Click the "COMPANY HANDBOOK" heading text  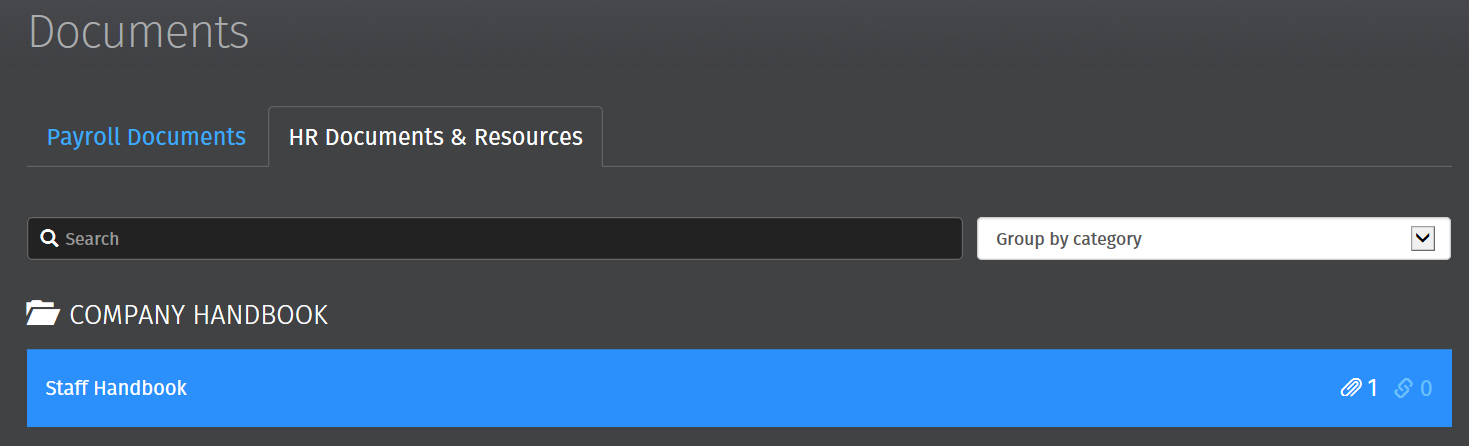tap(199, 314)
